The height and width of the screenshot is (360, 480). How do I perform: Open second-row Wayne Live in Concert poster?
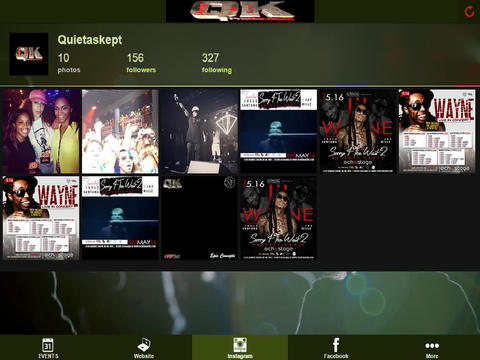coord(41,218)
